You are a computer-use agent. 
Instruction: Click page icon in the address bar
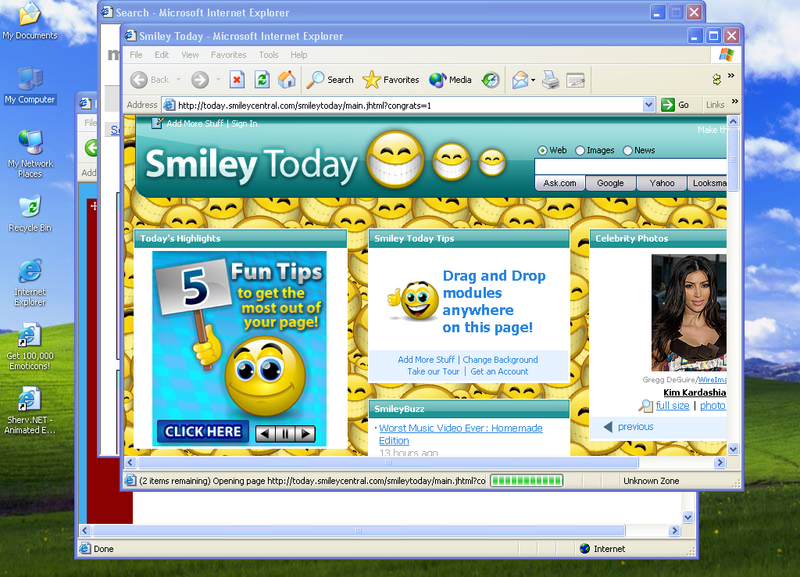point(169,105)
